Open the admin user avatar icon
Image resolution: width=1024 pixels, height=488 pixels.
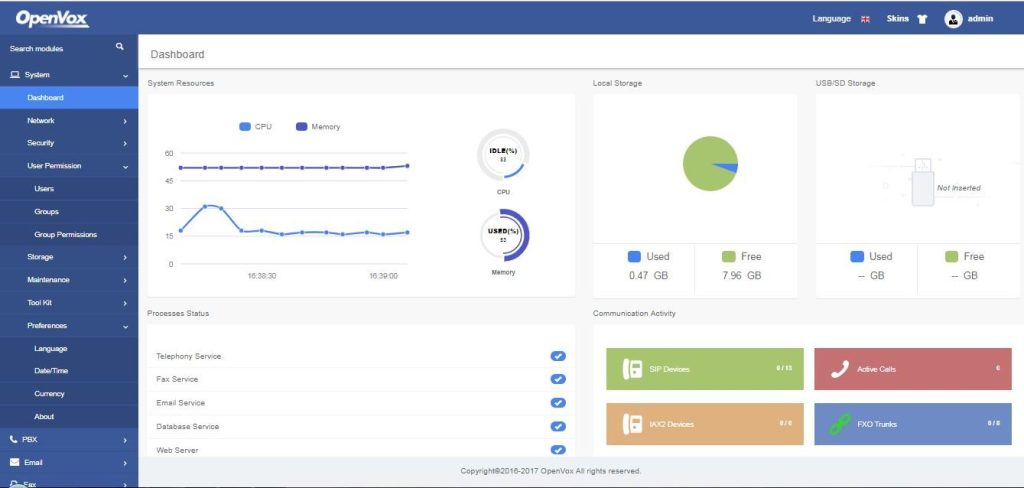(953, 19)
